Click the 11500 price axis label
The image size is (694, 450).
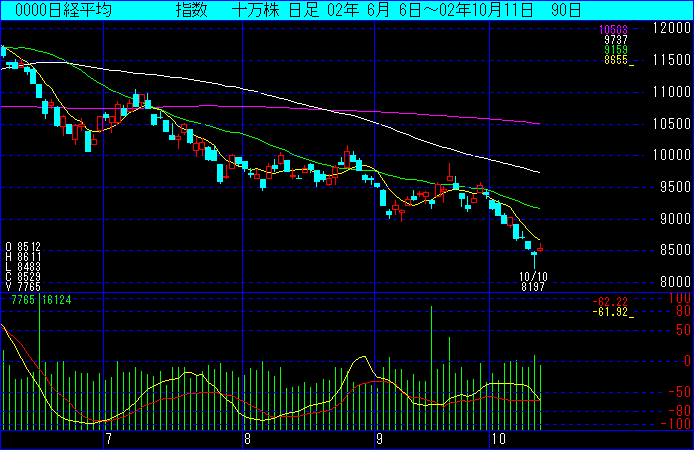(x=672, y=60)
